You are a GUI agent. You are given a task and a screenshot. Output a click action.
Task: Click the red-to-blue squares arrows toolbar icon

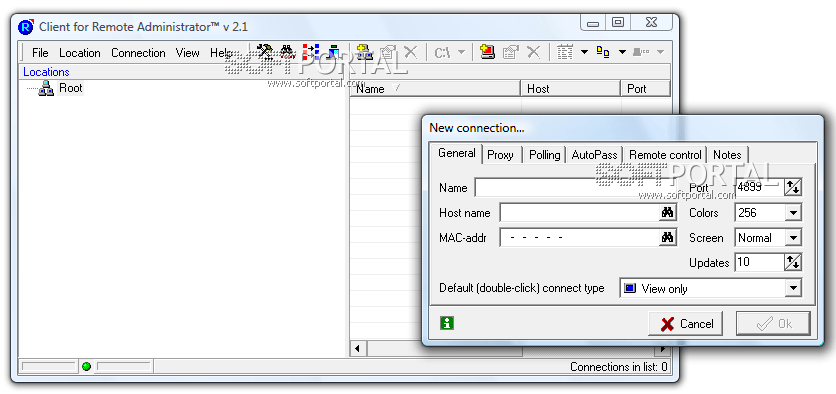(x=311, y=52)
